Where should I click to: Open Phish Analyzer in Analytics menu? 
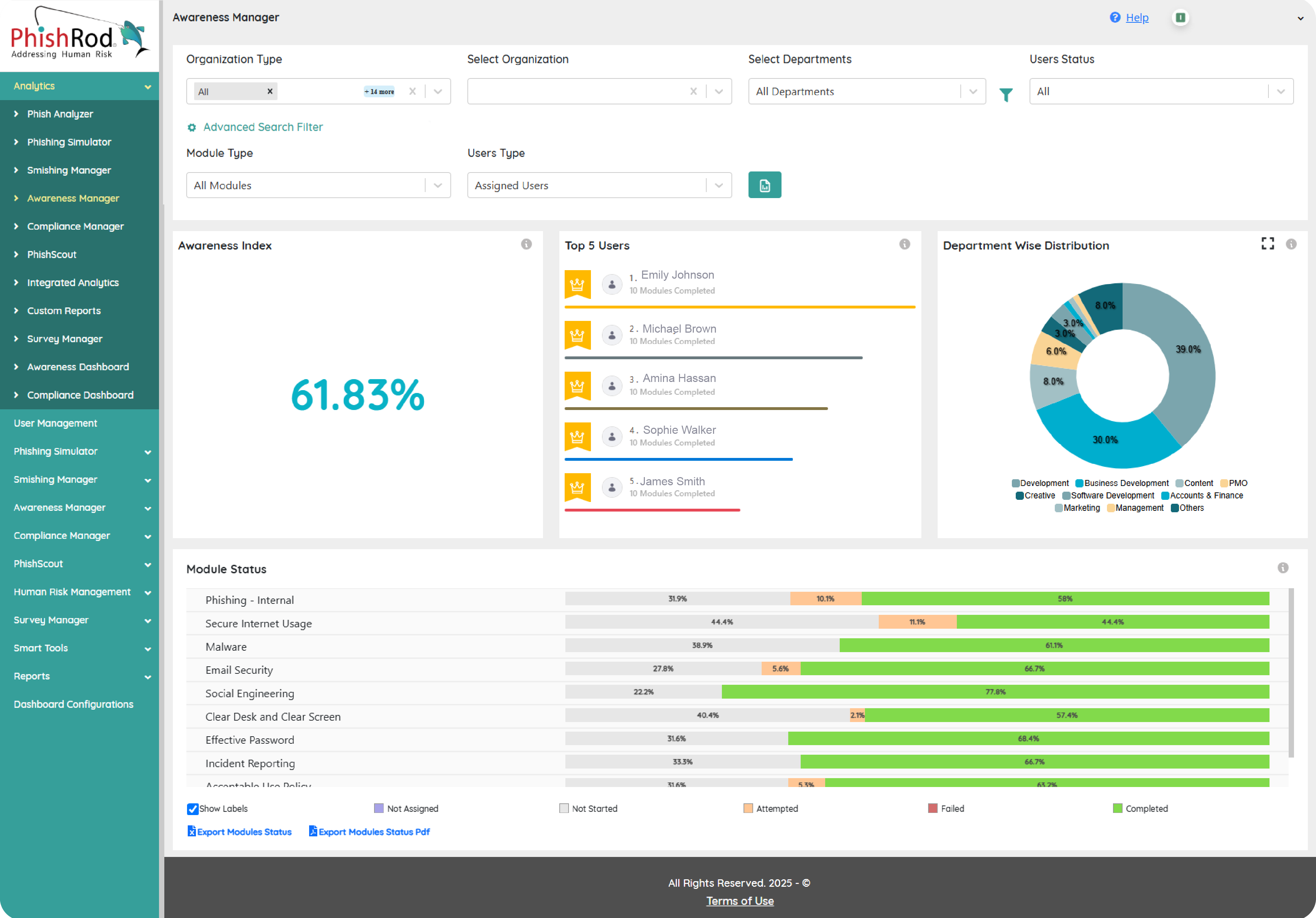click(x=60, y=114)
